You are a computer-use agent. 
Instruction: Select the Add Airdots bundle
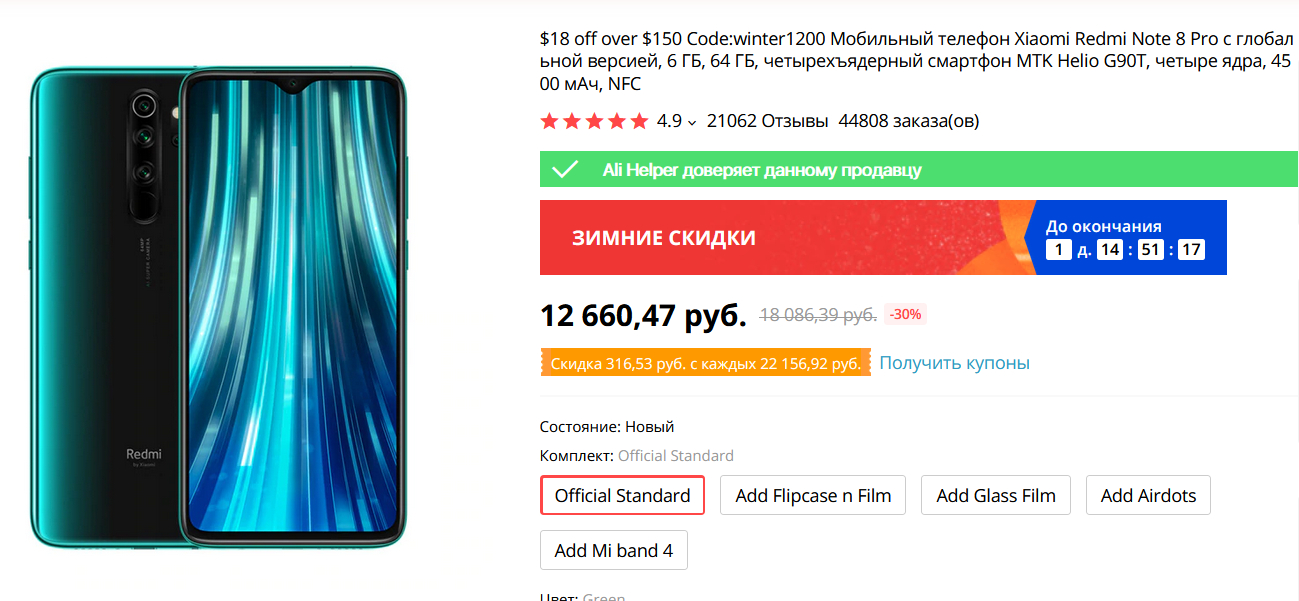coord(1148,495)
